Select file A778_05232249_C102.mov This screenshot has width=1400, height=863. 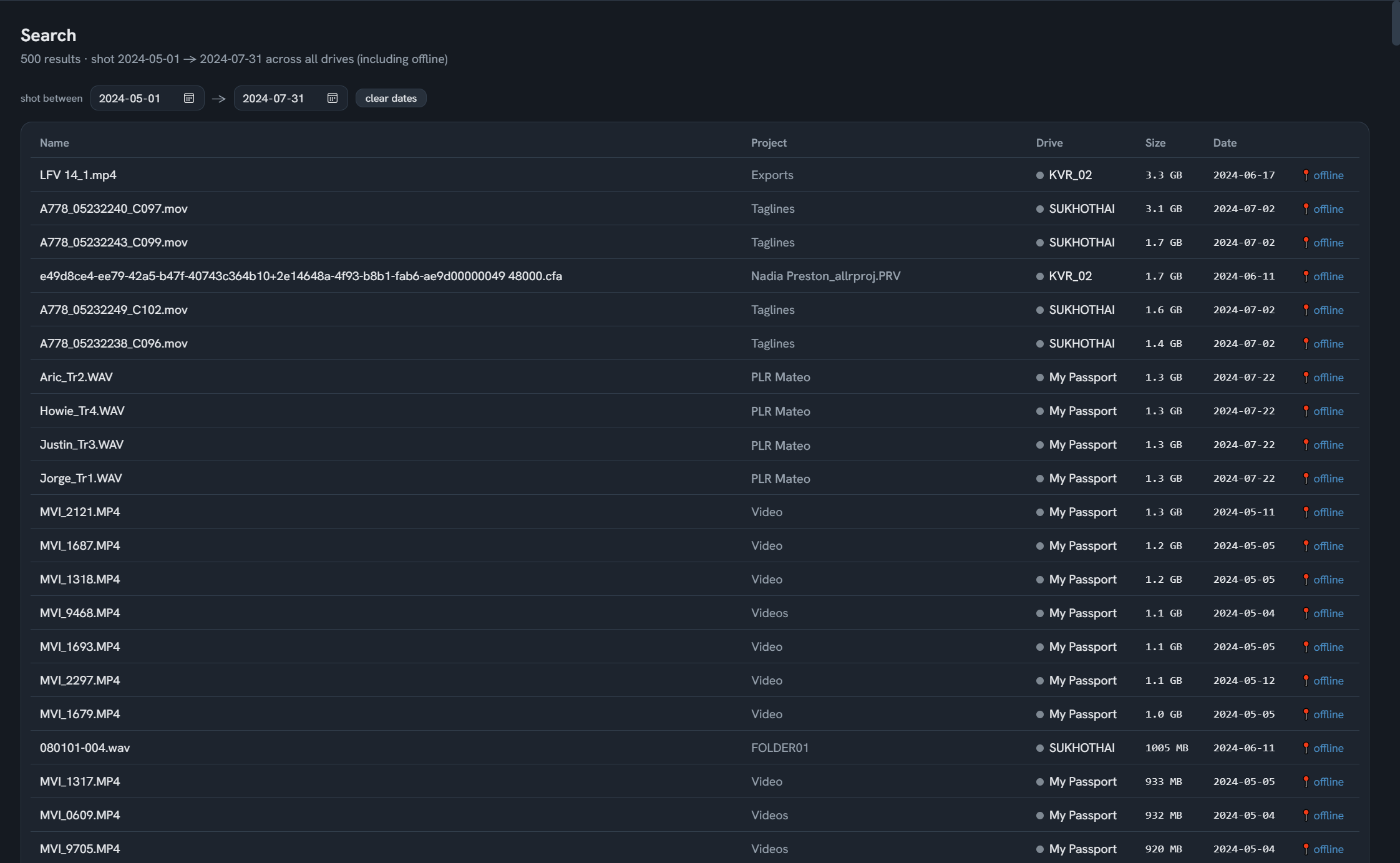(x=114, y=310)
